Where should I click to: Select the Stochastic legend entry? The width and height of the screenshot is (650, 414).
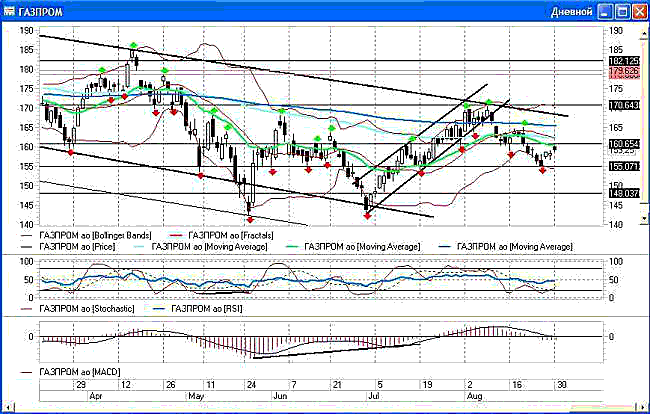click(x=78, y=309)
